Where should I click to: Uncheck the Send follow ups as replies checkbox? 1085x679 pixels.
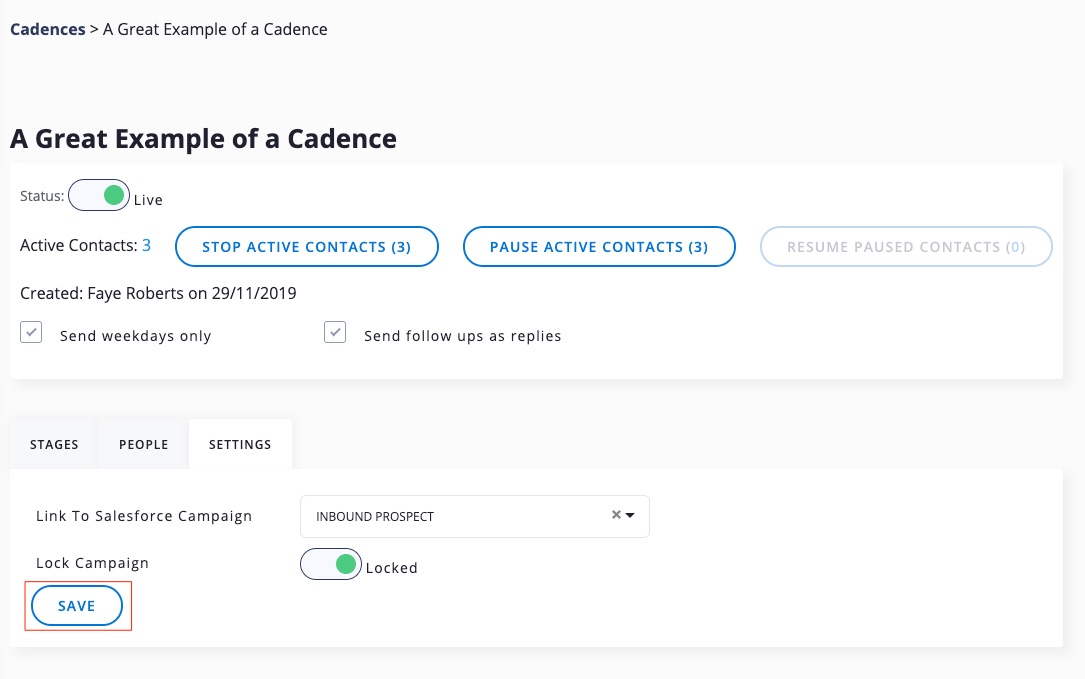[335, 334]
